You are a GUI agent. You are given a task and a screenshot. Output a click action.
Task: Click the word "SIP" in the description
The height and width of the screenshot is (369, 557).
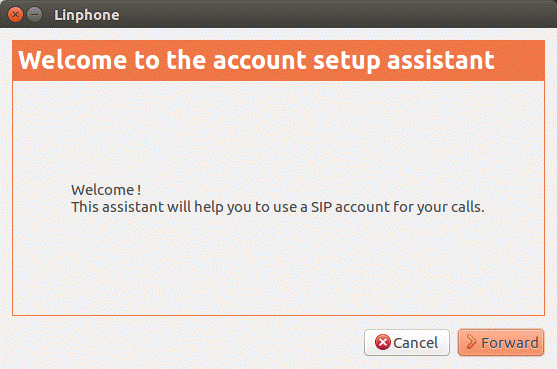point(321,207)
